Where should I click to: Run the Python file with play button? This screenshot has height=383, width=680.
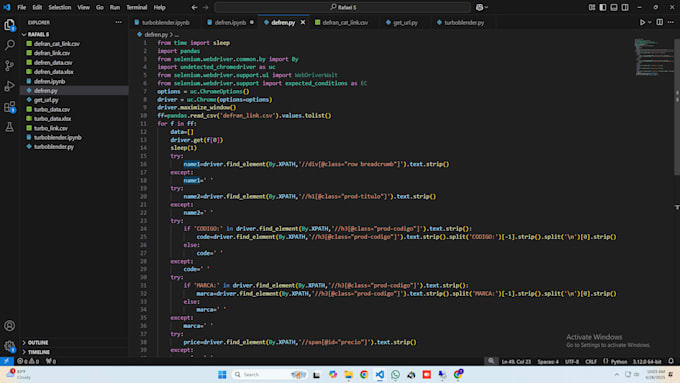click(642, 23)
